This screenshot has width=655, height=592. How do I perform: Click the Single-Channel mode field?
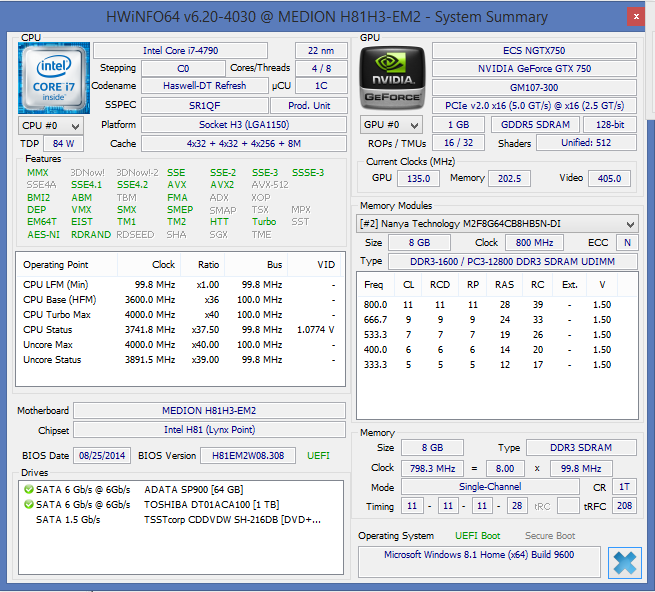pyautogui.click(x=490, y=487)
